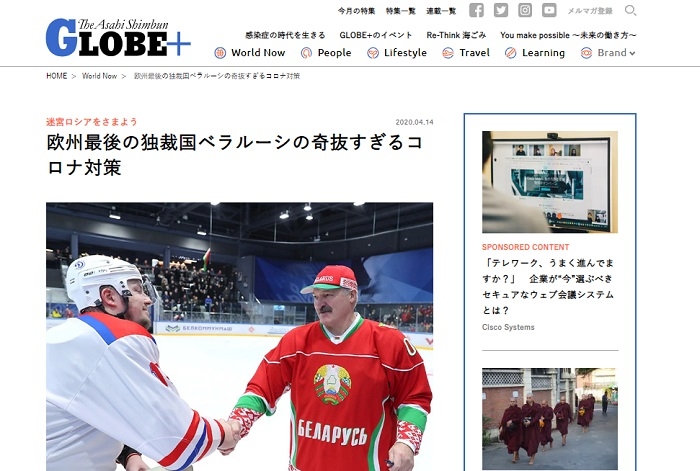Click the globe icon beside World Now

click(220, 53)
